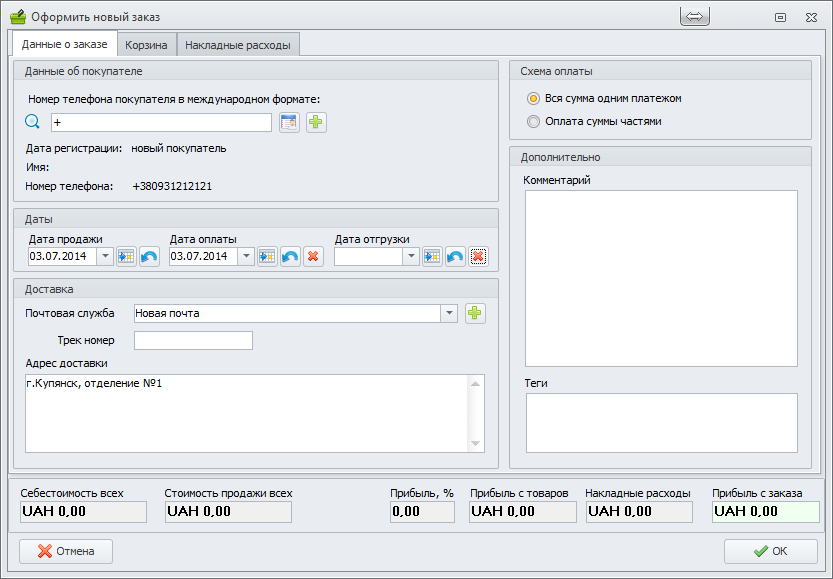
Task: Click inside the 'Комментарий' text area
Action: point(660,278)
